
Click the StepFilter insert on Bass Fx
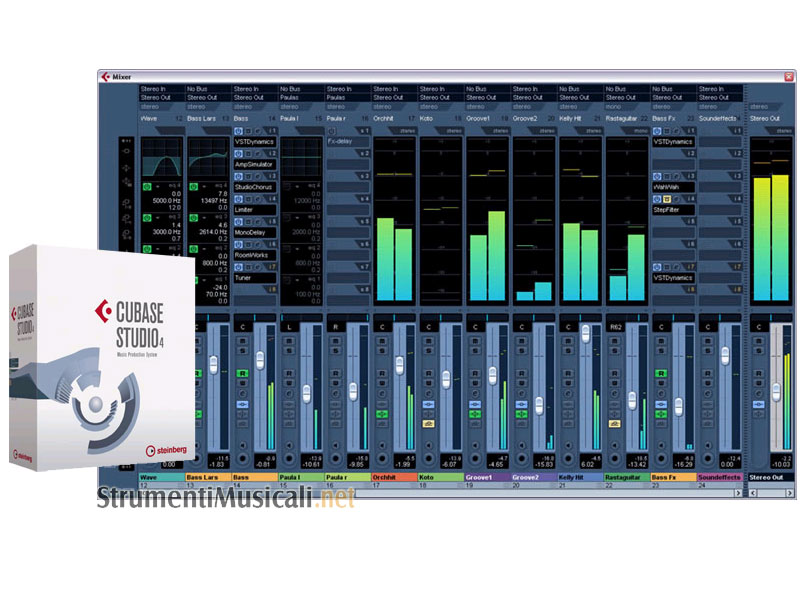[x=672, y=211]
